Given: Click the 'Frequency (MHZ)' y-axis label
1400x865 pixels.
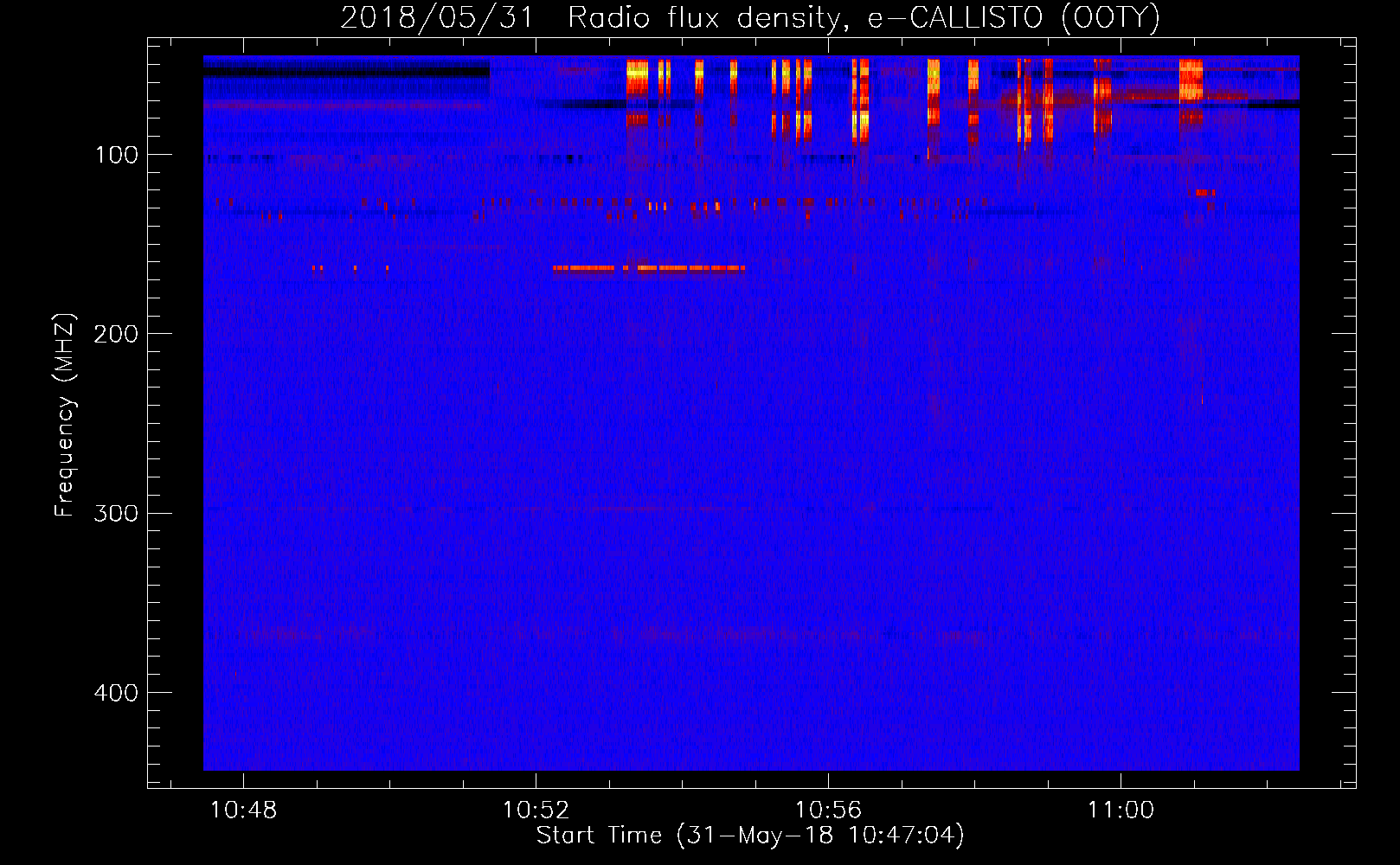Looking at the screenshot, I should point(65,414).
